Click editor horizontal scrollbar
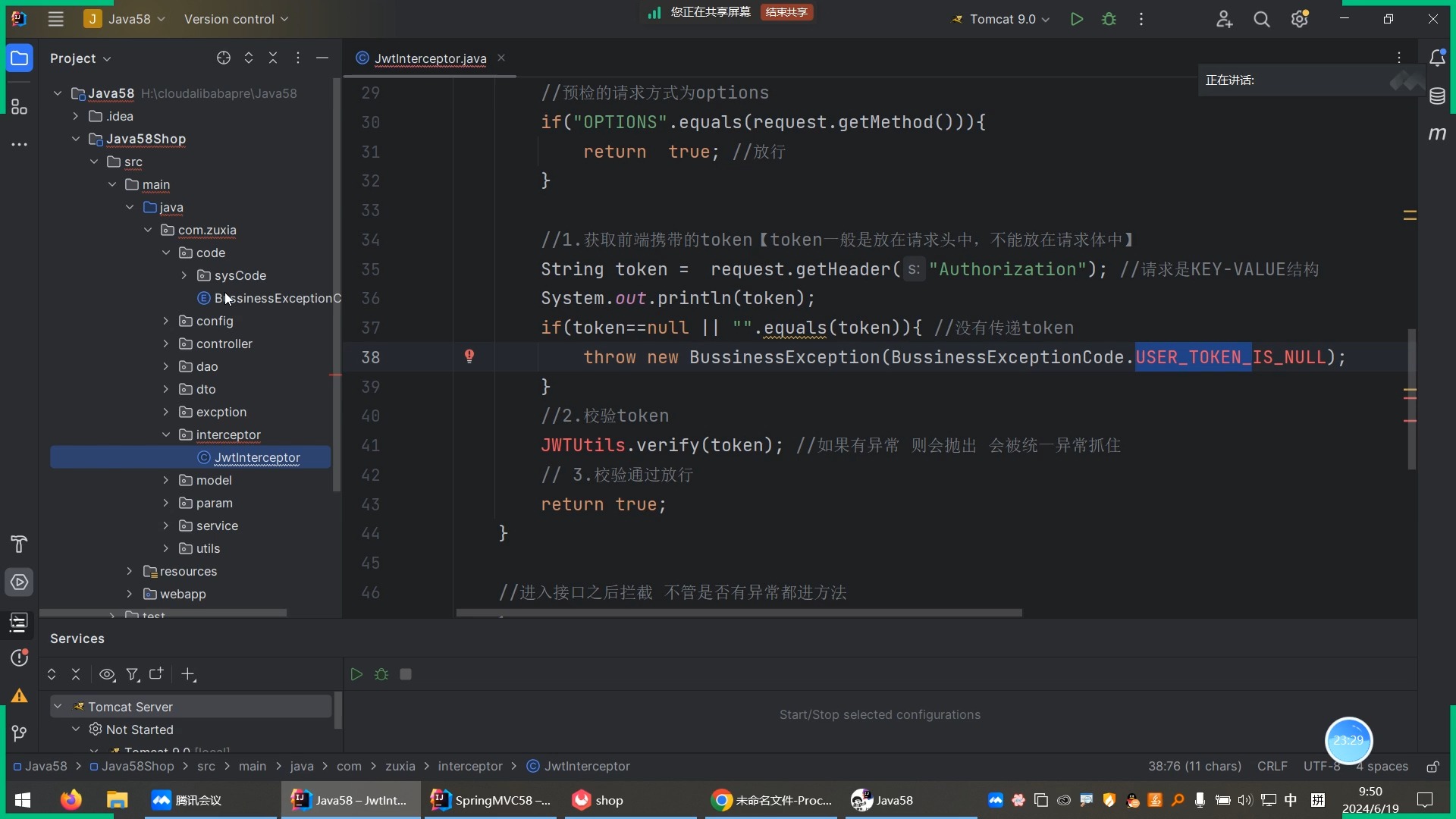Screen dimensions: 1456x819 coord(739,613)
